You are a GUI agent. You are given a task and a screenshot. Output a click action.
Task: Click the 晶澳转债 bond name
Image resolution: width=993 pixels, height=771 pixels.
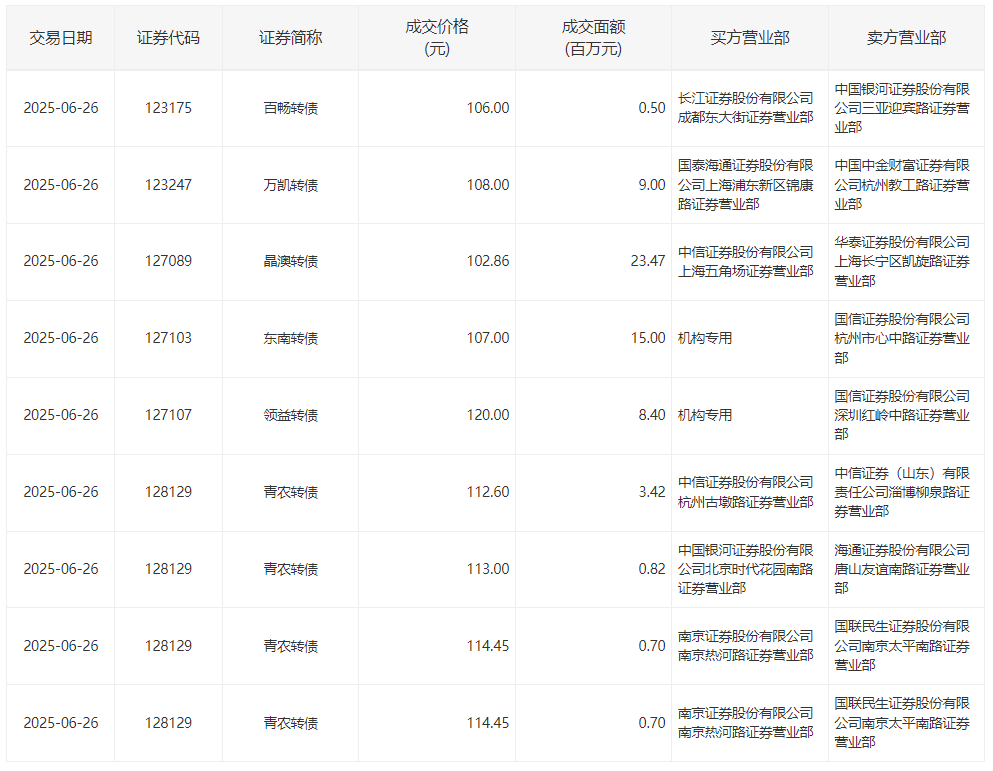tap(290, 261)
